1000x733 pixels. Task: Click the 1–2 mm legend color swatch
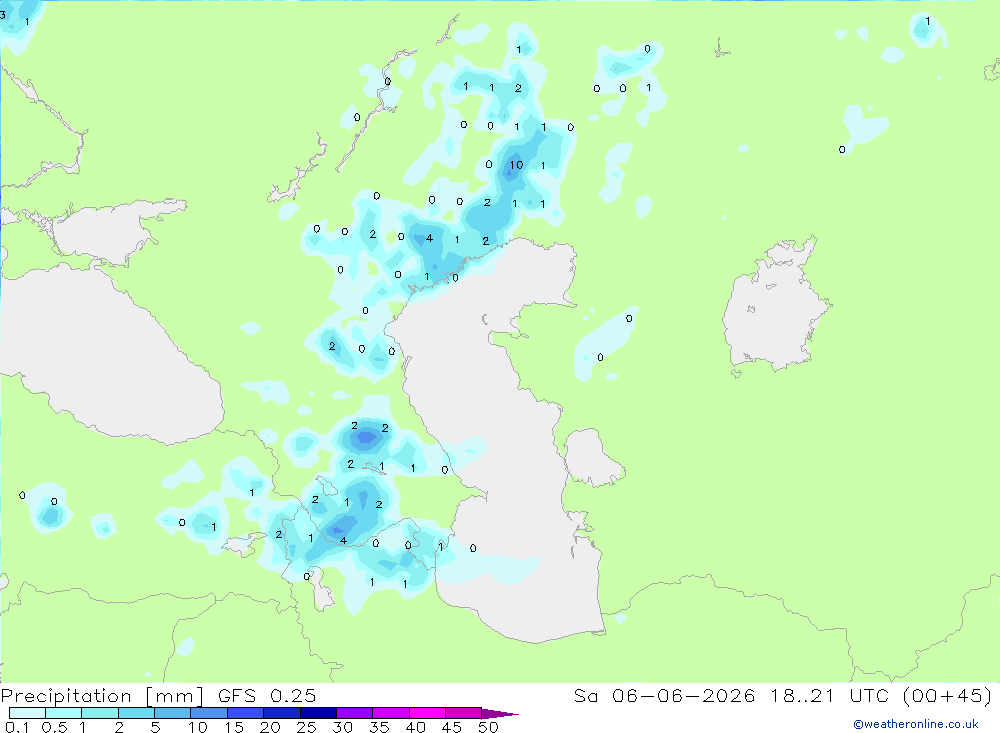click(100, 713)
